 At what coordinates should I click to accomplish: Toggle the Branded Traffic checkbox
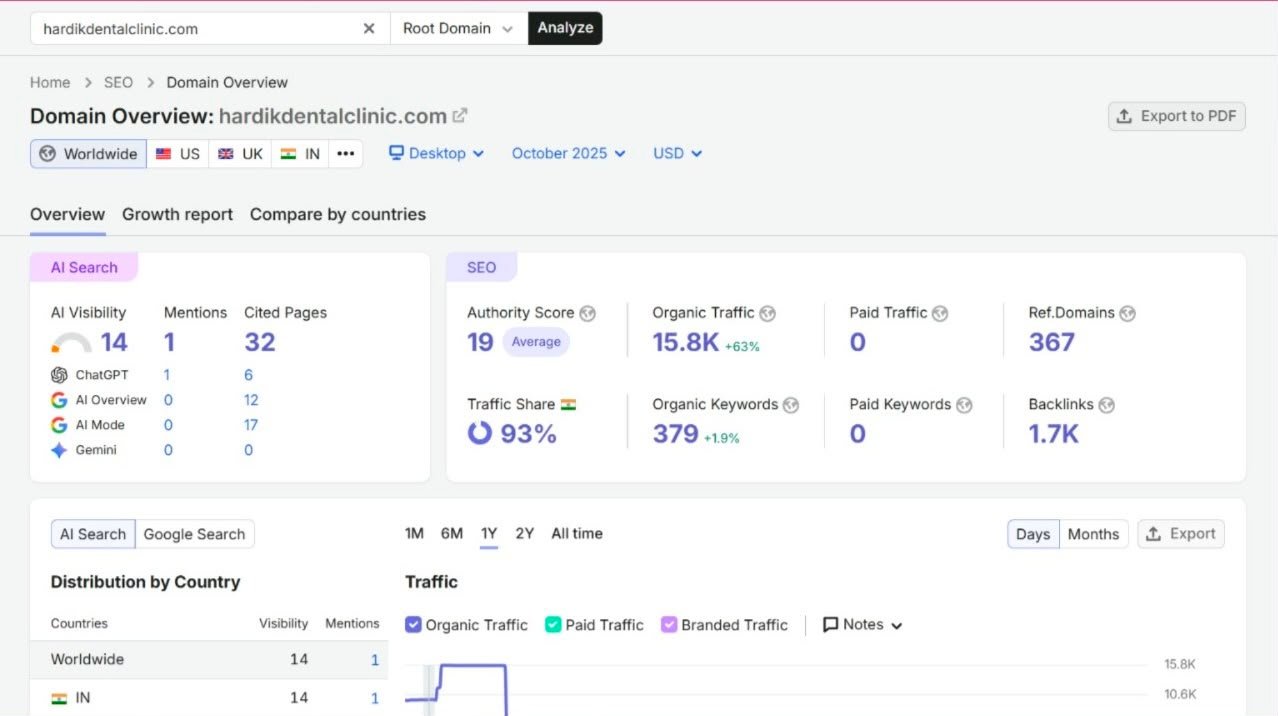(669, 625)
